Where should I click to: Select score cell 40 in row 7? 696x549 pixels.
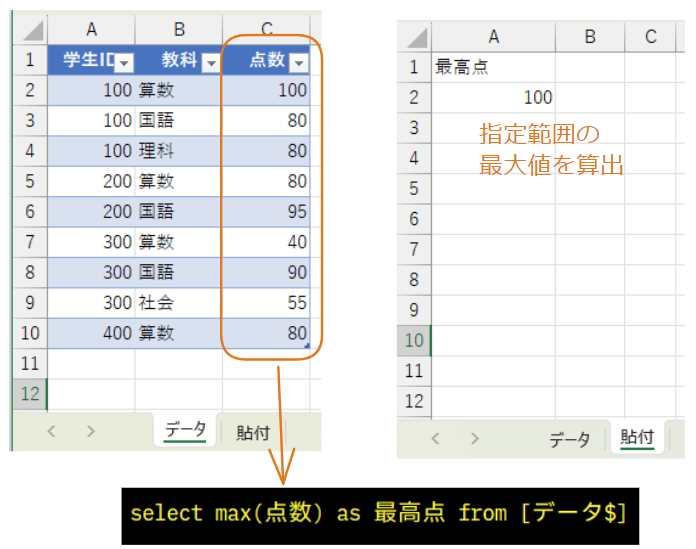pos(266,242)
